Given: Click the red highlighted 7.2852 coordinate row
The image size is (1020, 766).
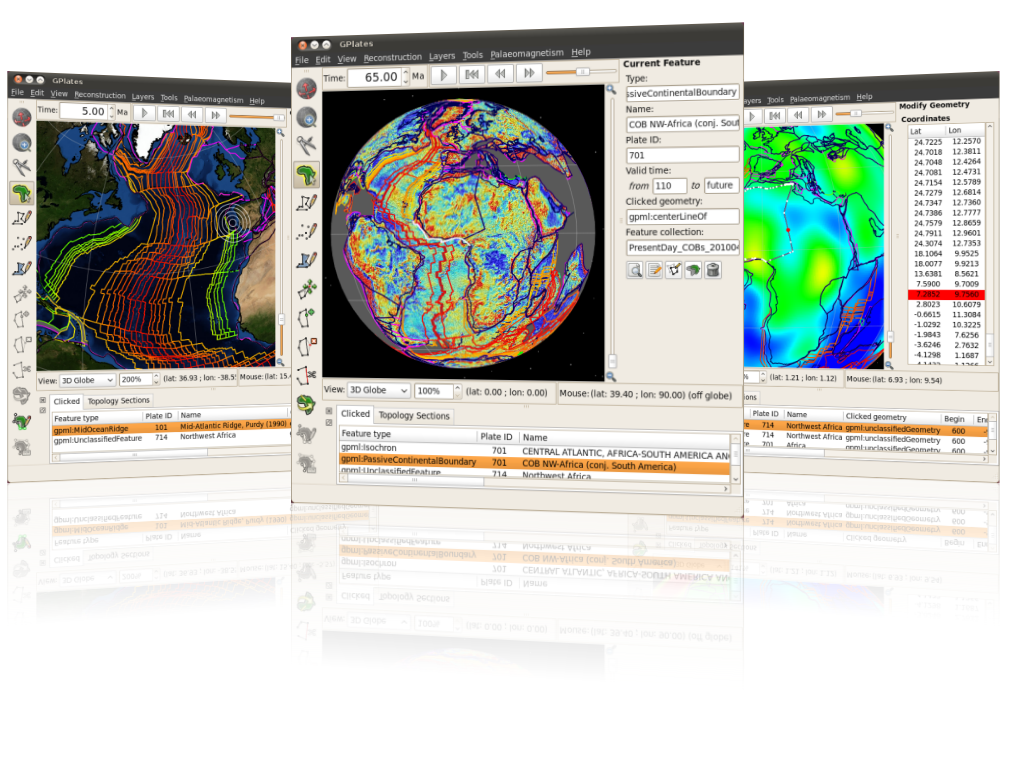Looking at the screenshot, I should pyautogui.click(x=946, y=294).
